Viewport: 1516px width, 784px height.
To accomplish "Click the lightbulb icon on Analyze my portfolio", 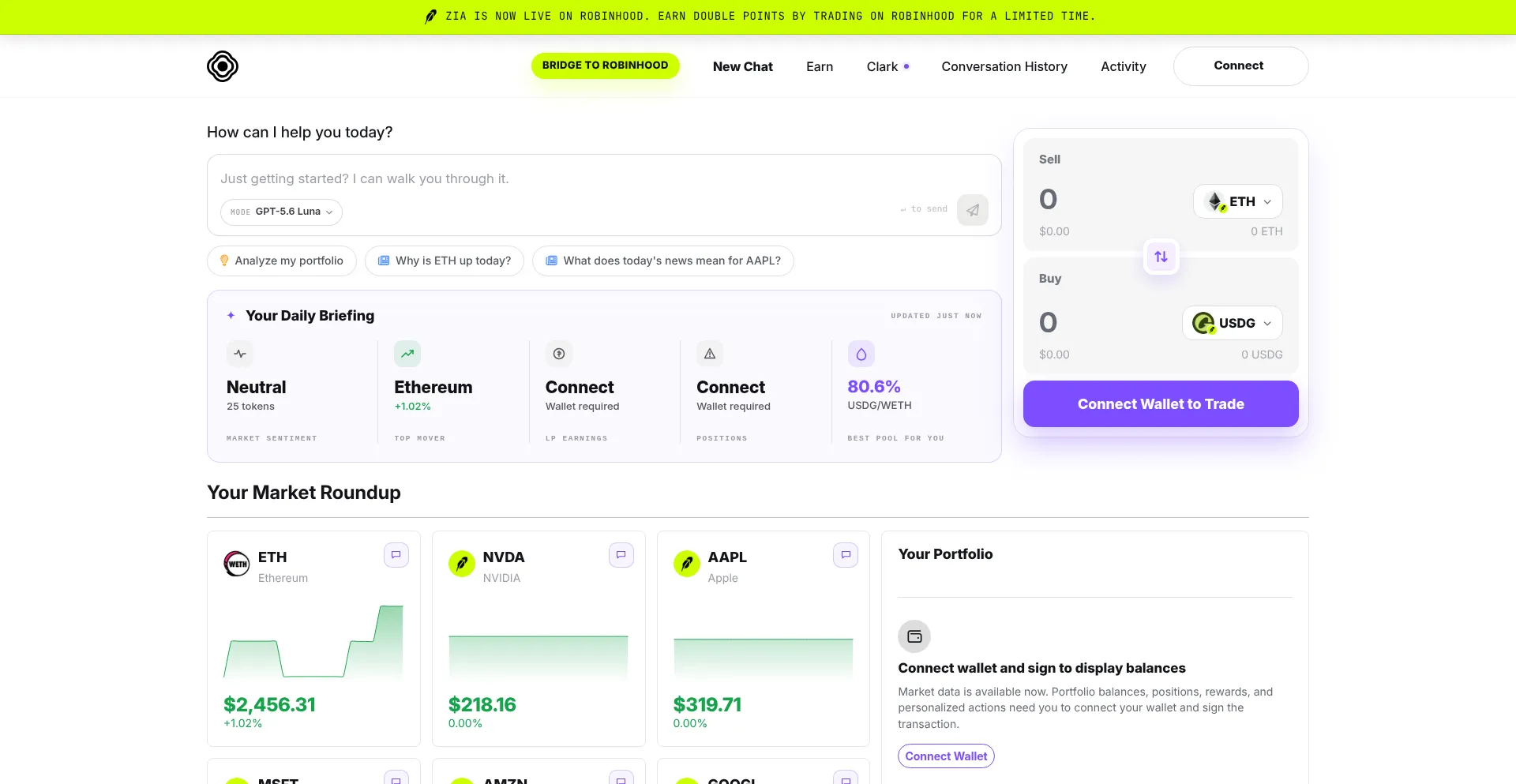I will 224,261.
